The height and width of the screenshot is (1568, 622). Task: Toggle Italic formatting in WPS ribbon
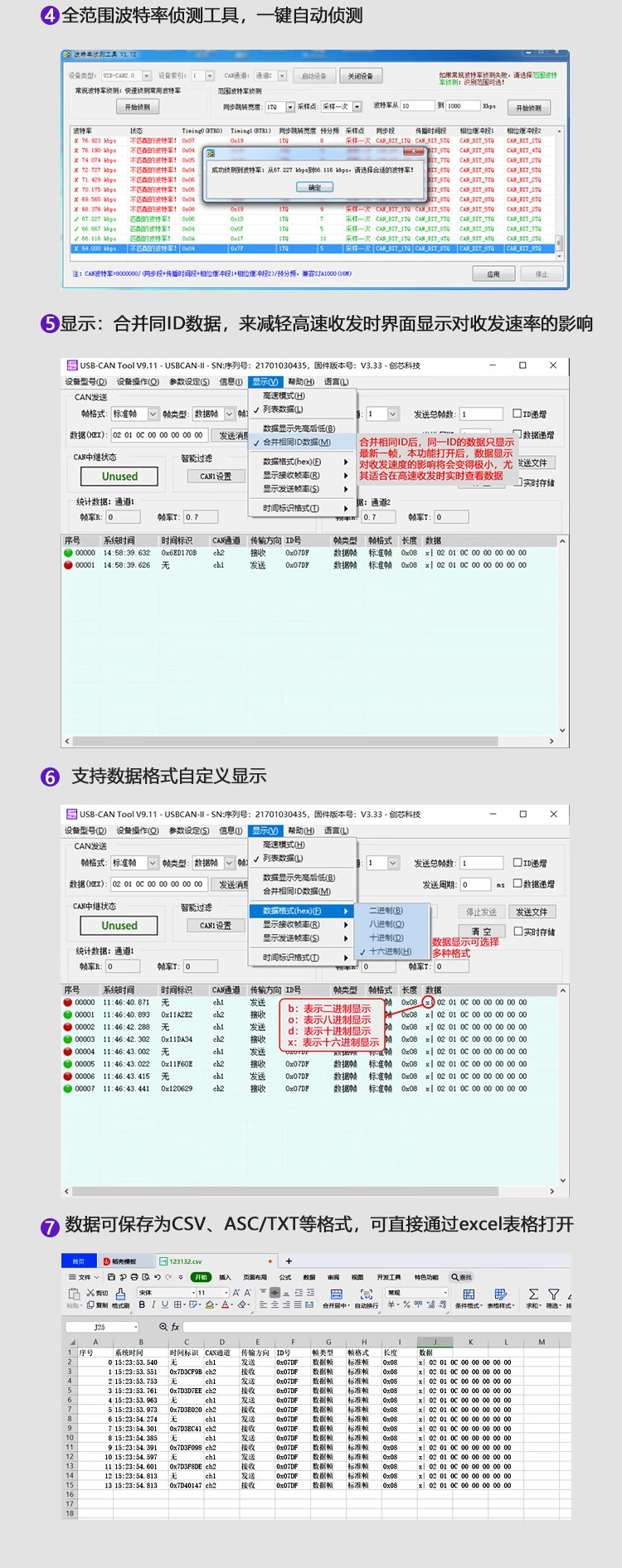click(x=153, y=1305)
